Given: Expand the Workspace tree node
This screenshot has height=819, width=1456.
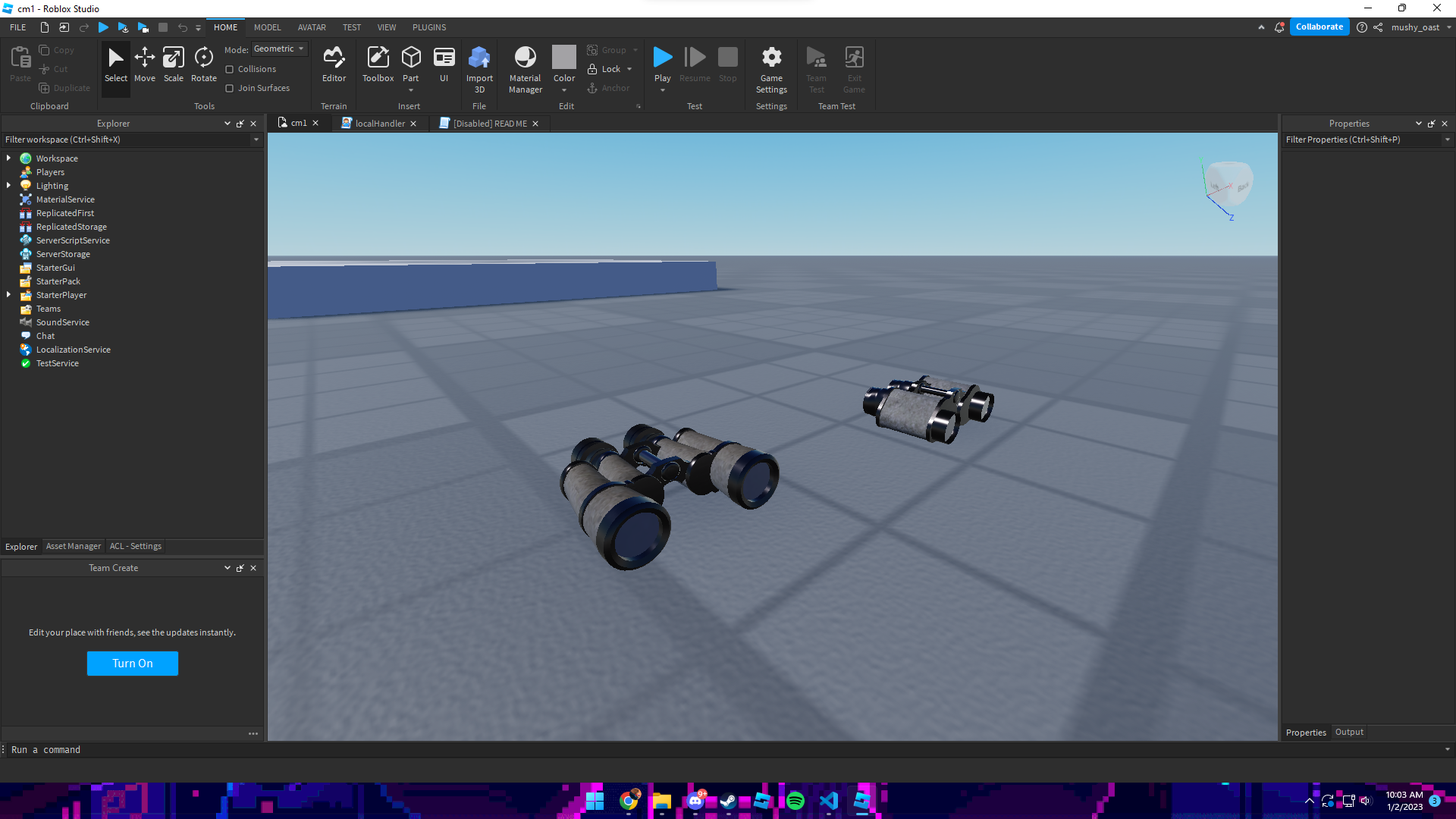Looking at the screenshot, I should 8,158.
